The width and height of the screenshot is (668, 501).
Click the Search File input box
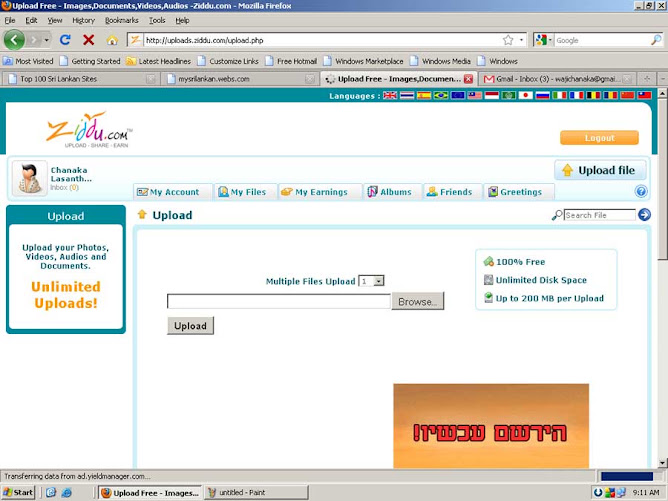click(x=600, y=215)
